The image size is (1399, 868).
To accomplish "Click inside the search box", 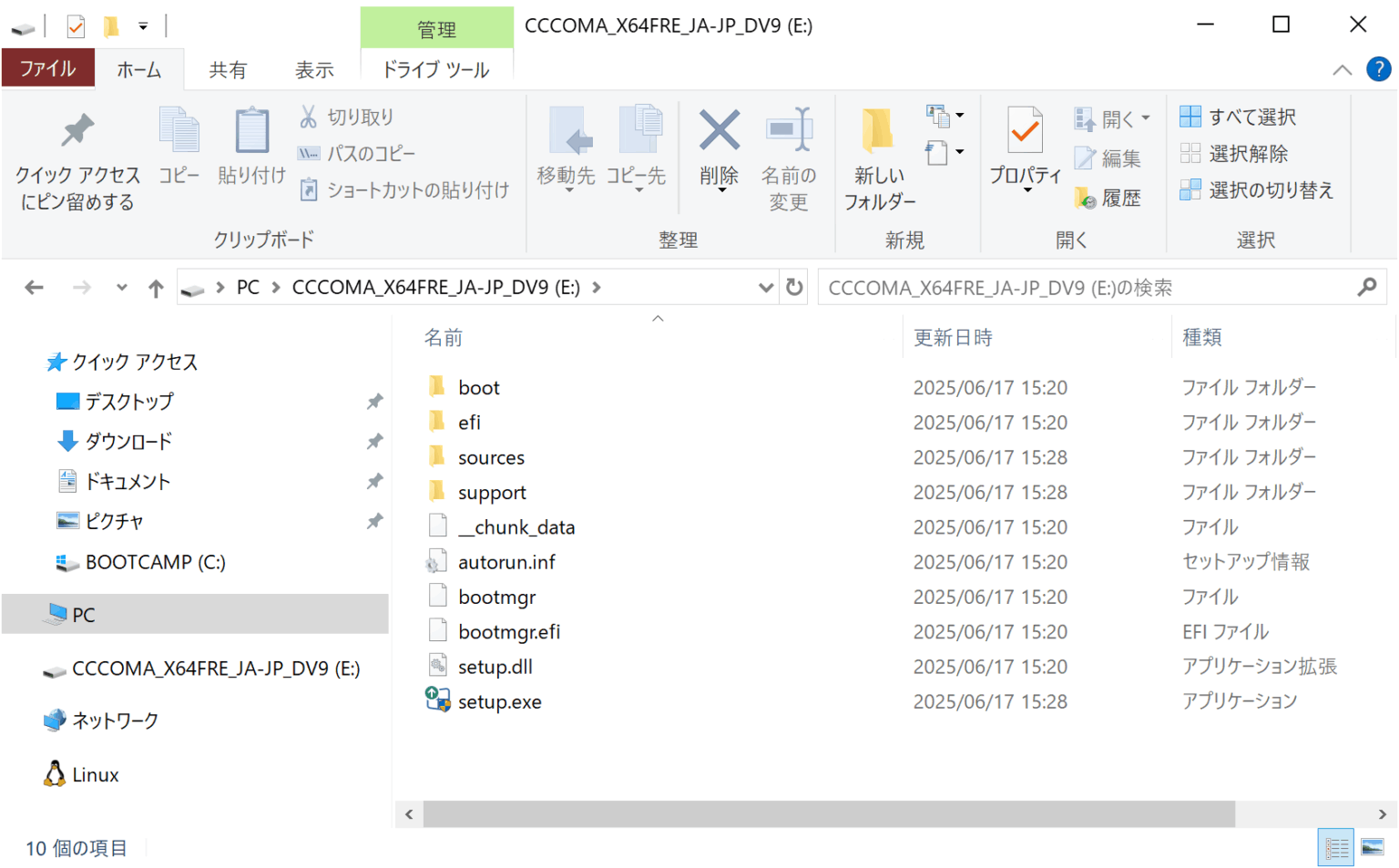I will coord(1047,286).
